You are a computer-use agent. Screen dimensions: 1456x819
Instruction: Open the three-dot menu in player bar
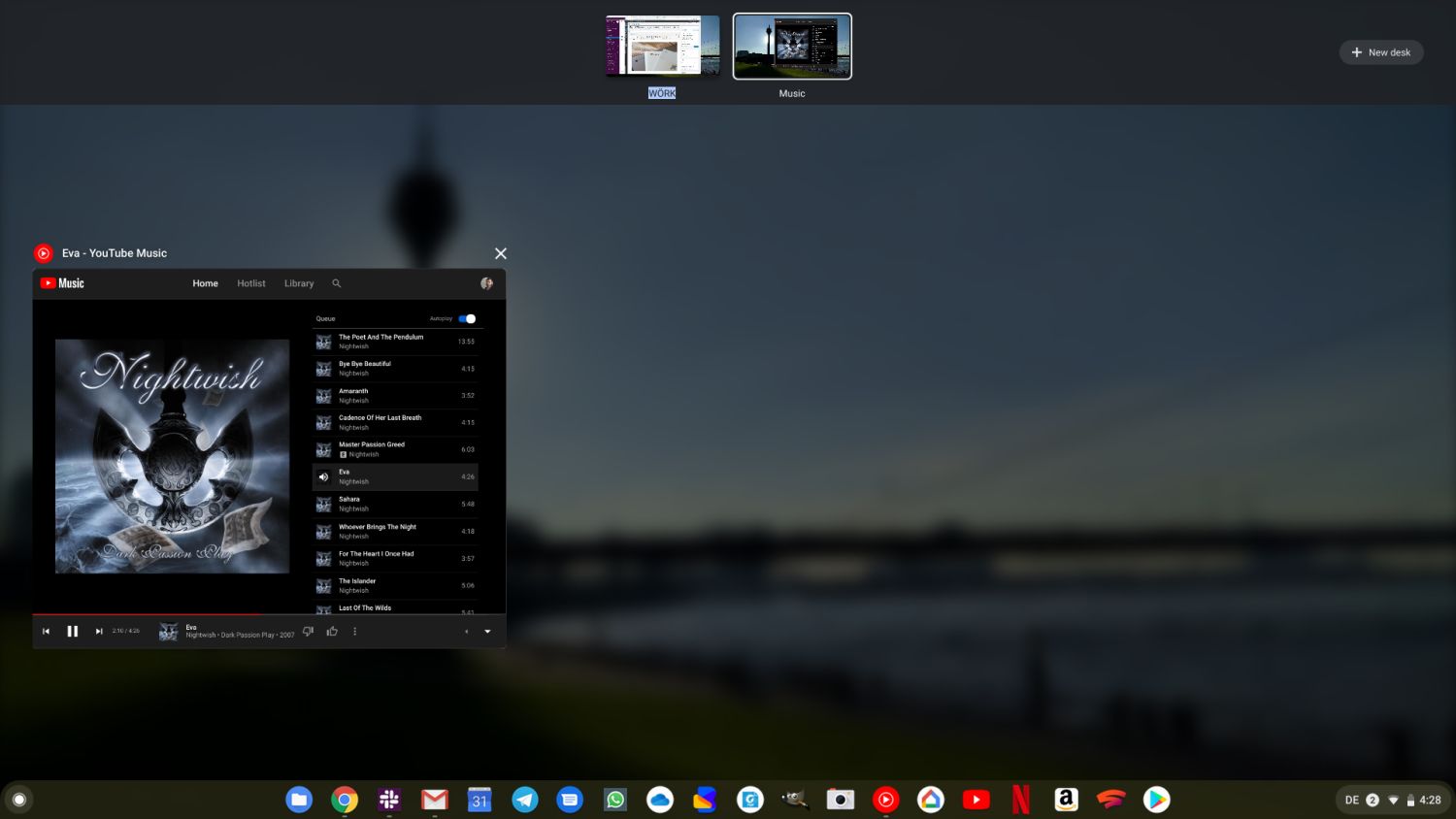355,632
